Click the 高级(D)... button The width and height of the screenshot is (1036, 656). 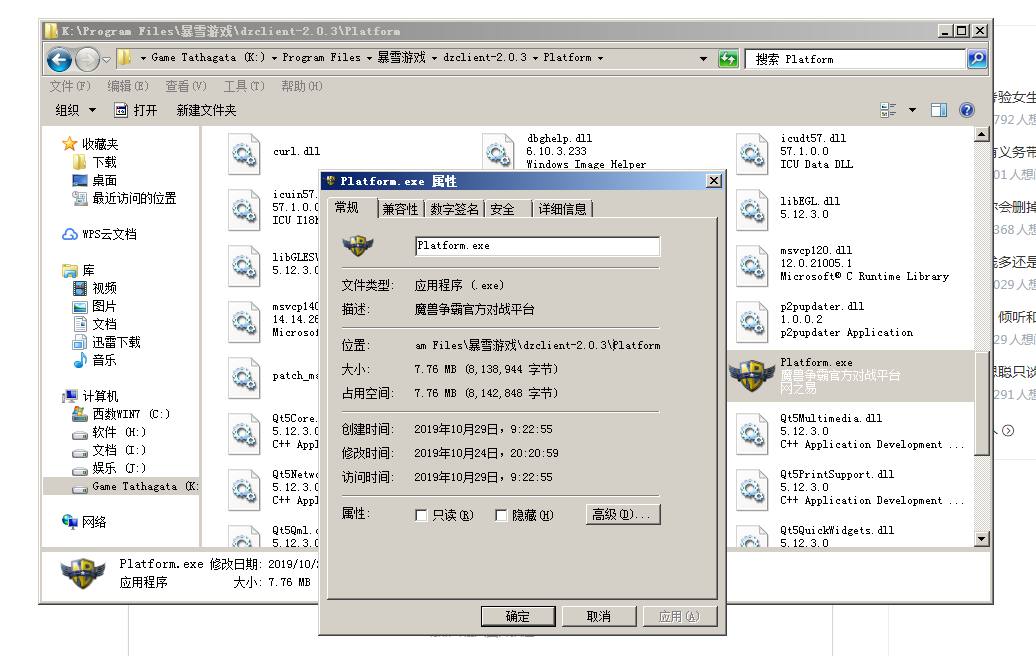coord(622,514)
